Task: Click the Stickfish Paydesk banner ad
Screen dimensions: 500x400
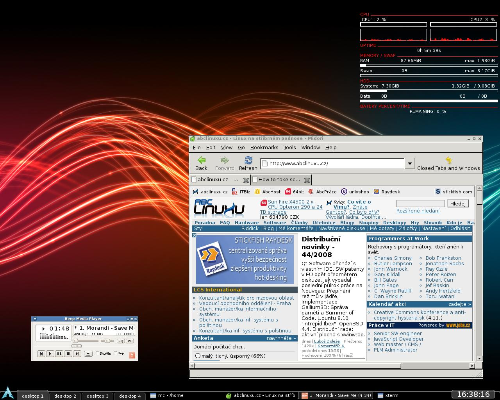Action: tap(245, 259)
